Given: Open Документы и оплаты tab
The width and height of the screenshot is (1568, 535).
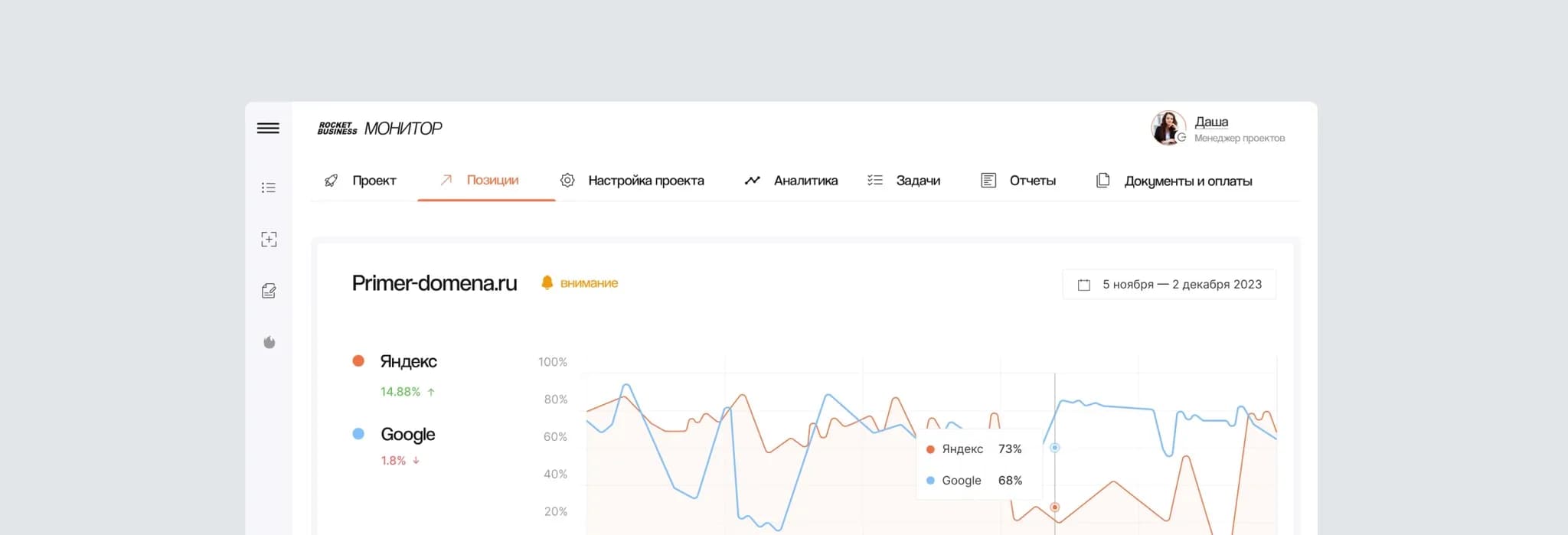Looking at the screenshot, I should [1174, 181].
